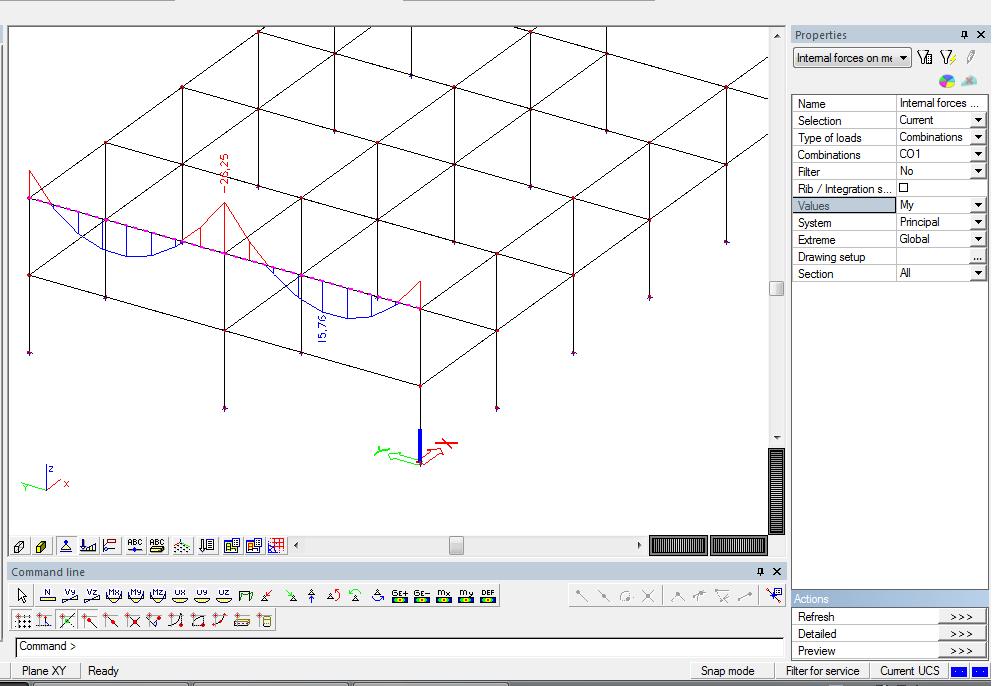Select the arrow pointer tool in command toolbar
The height and width of the screenshot is (686, 996).
(23, 596)
